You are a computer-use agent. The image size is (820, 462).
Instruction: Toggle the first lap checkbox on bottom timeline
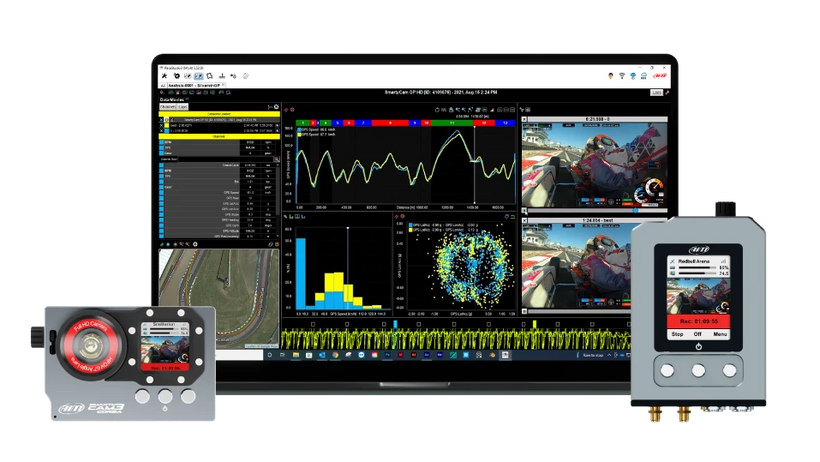click(313, 324)
